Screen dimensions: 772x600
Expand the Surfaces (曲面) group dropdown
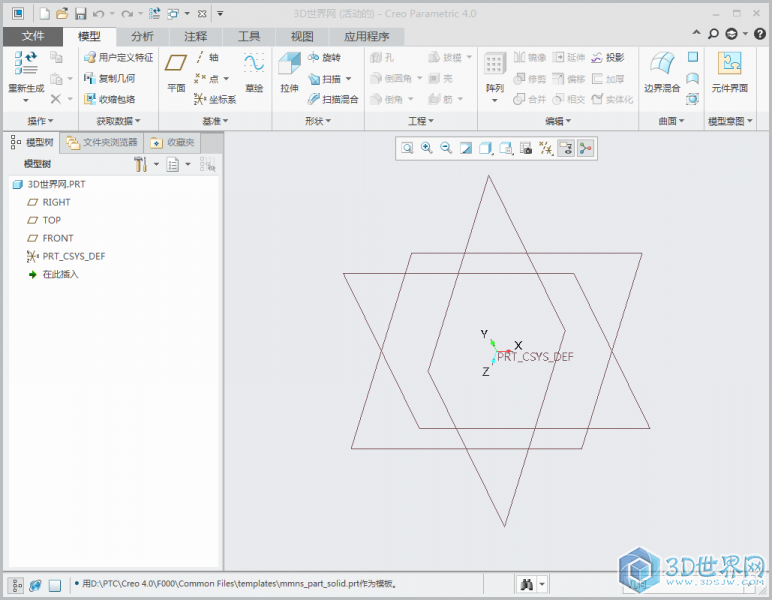672,121
